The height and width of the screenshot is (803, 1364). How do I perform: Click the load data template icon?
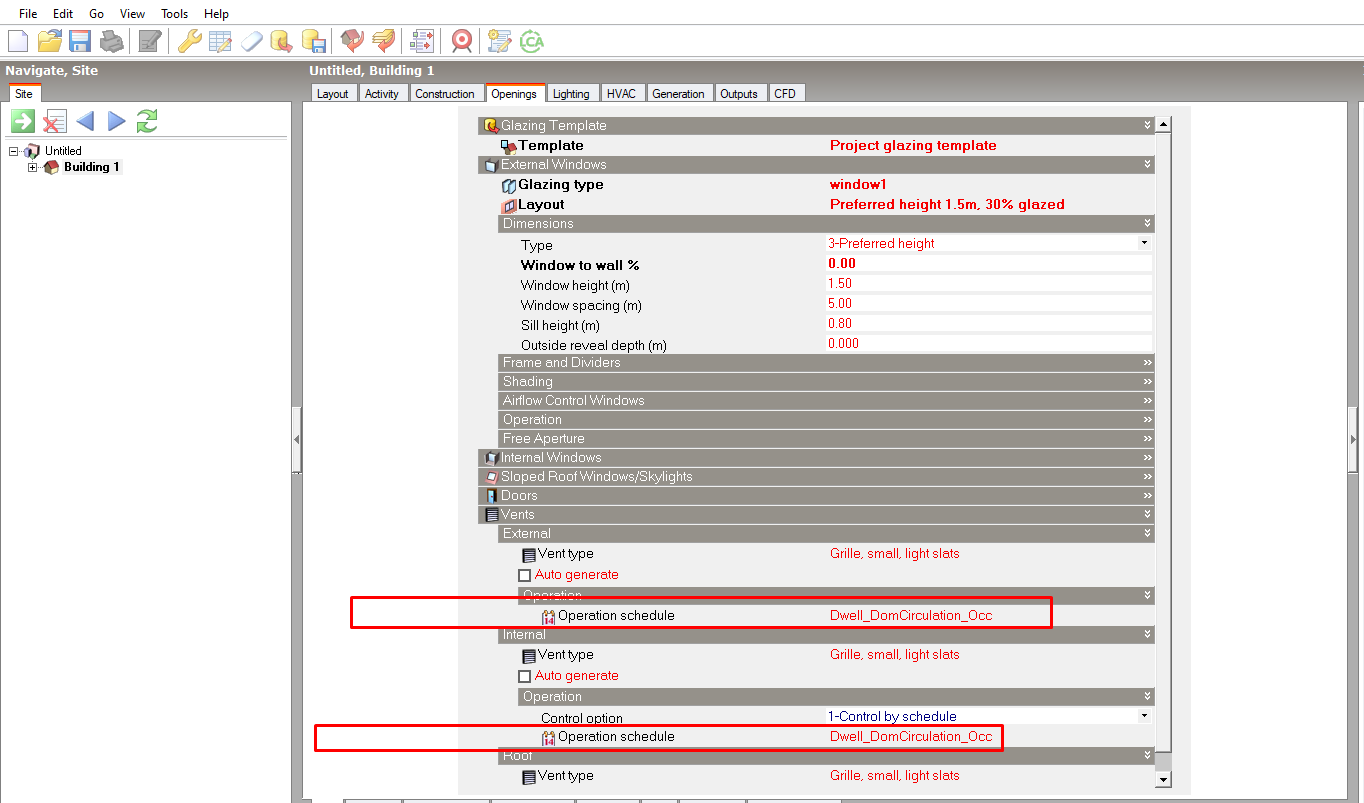tap(282, 41)
